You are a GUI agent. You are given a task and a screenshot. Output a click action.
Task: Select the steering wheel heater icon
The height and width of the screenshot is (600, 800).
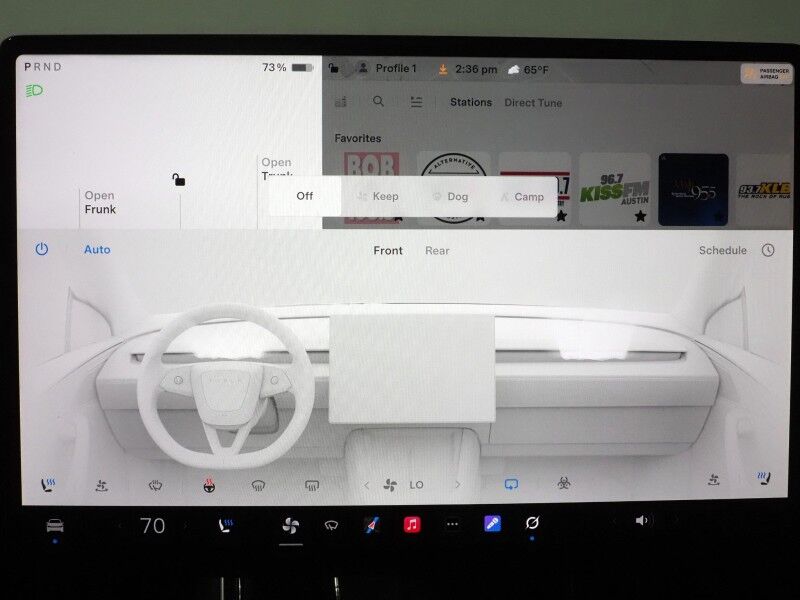click(x=207, y=484)
